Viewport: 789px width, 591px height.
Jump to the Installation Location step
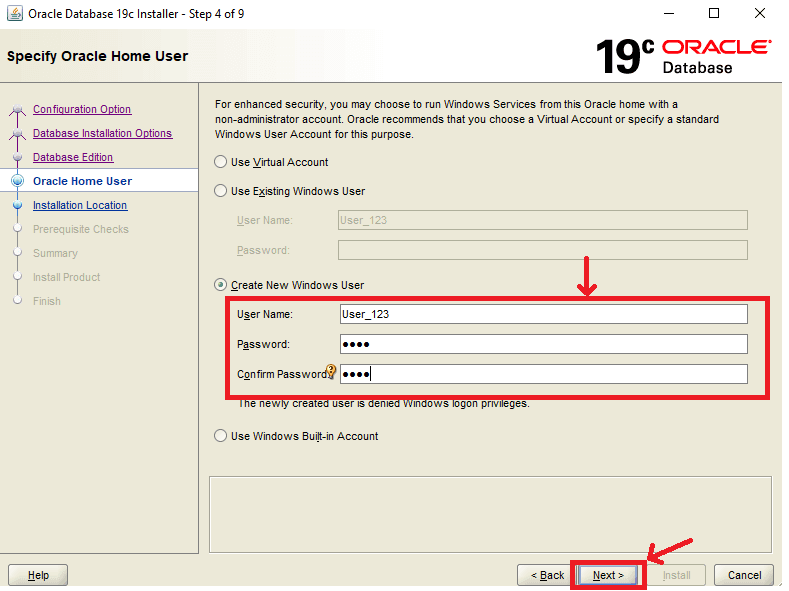(x=80, y=205)
